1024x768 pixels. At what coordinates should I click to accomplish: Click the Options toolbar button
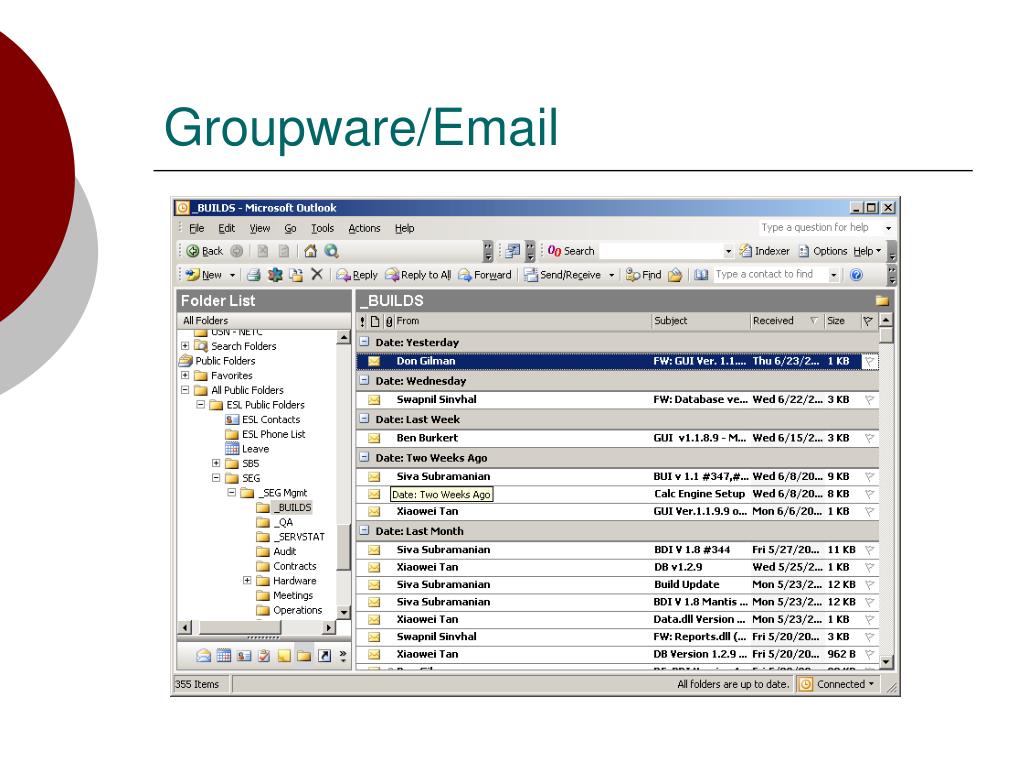pos(822,251)
